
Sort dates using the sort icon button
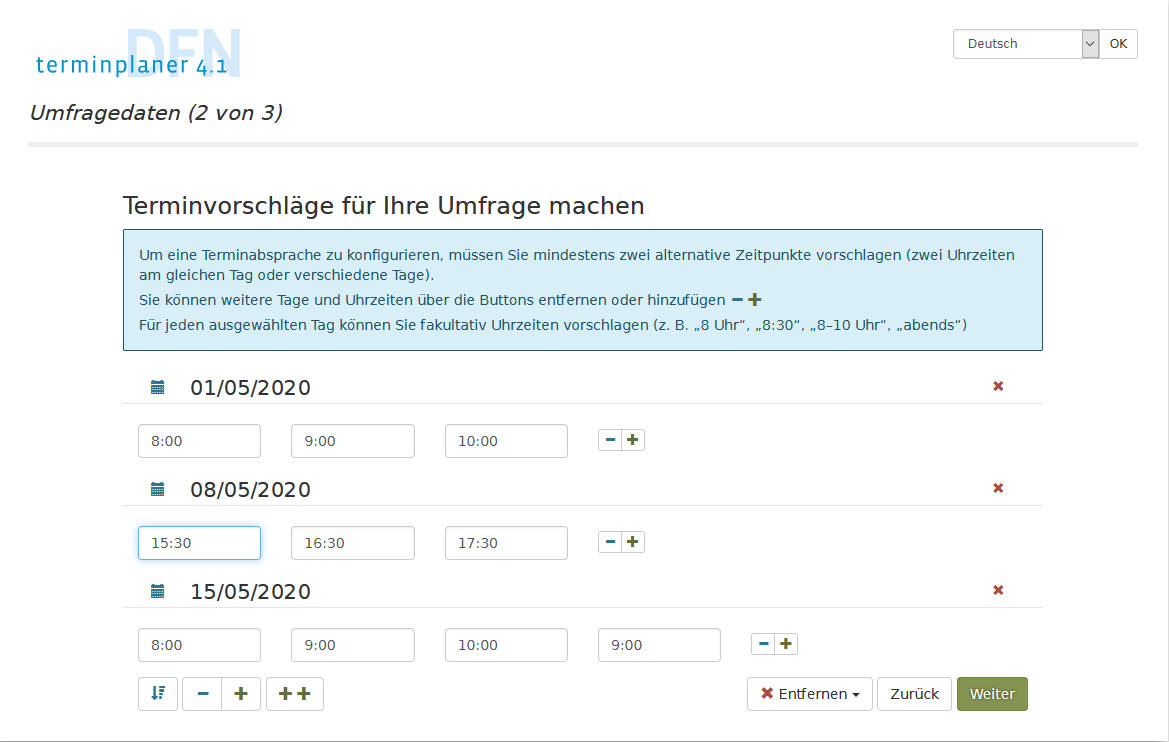[158, 694]
